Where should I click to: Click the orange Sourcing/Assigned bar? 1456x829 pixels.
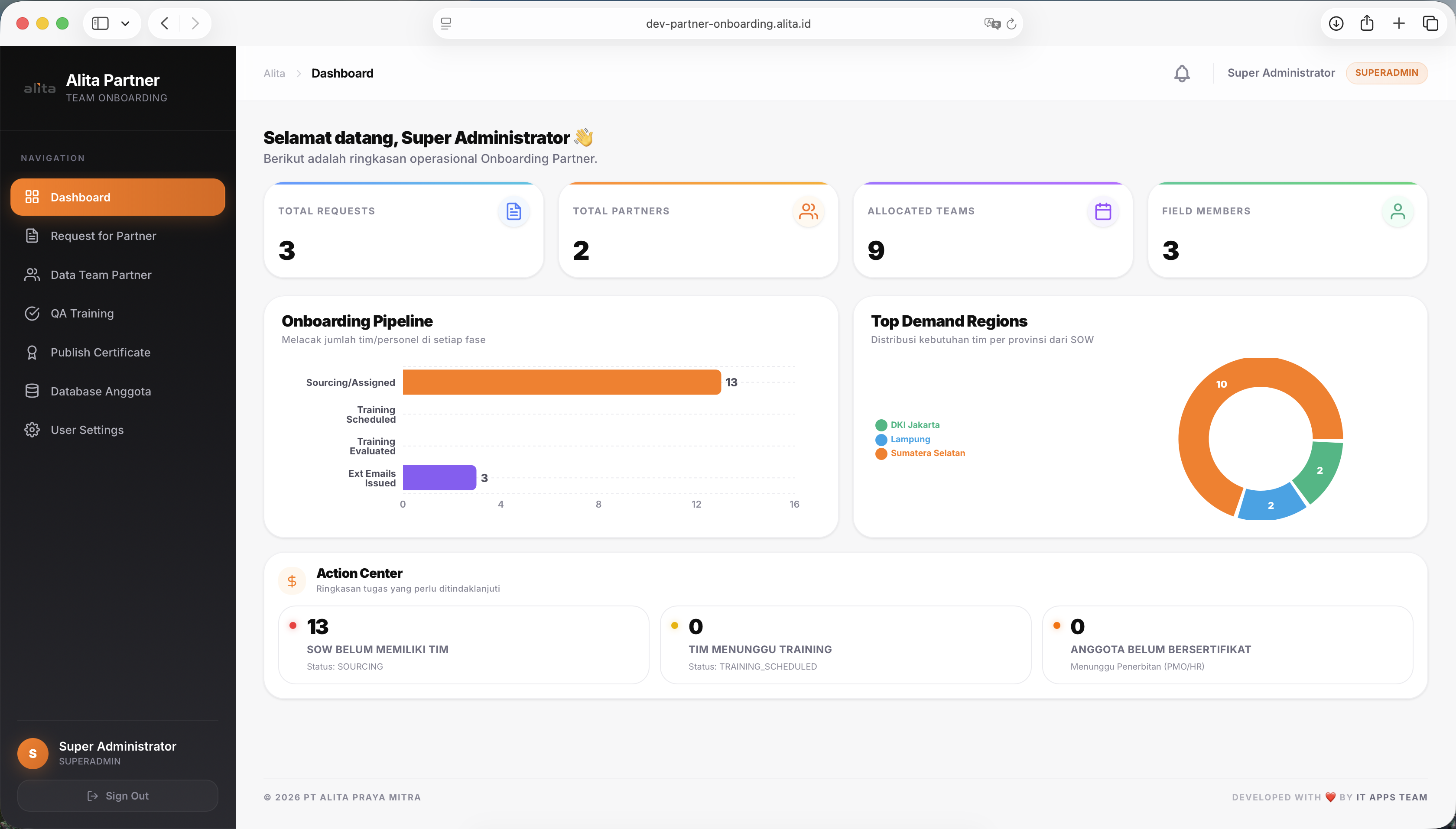[x=562, y=382]
